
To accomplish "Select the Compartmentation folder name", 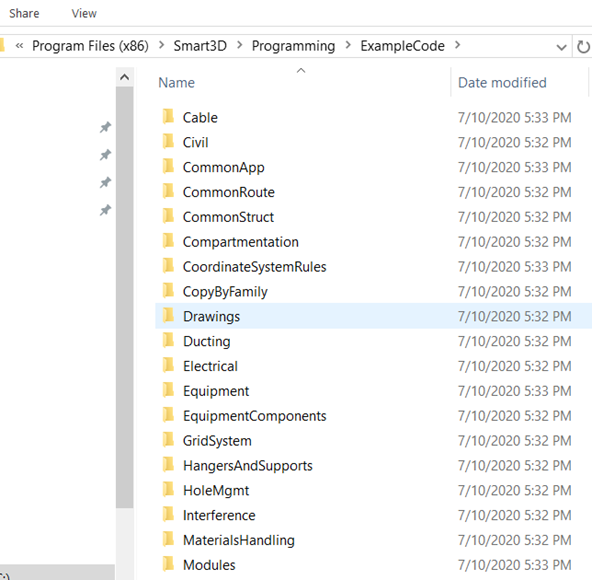I will pyautogui.click(x=240, y=242).
